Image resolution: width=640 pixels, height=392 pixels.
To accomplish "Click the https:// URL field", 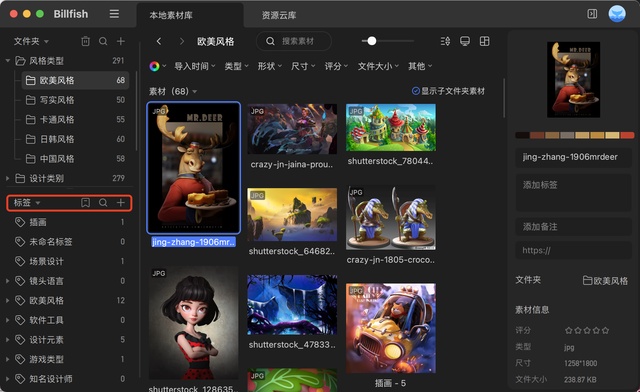I will point(573,250).
